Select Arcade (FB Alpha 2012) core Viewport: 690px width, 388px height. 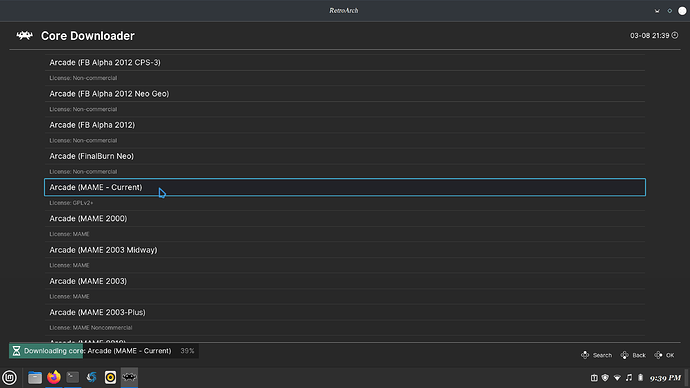pos(345,125)
